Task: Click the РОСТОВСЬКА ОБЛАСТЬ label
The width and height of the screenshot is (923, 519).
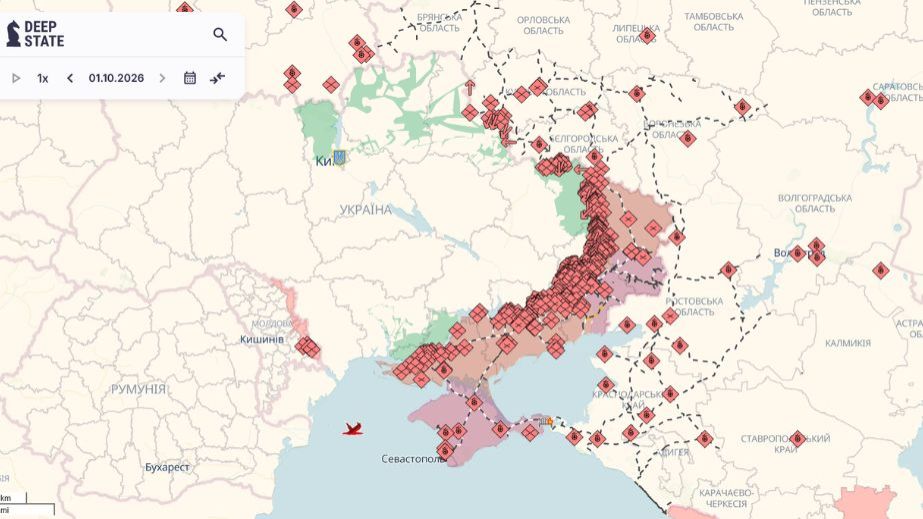Action: pyautogui.click(x=695, y=307)
